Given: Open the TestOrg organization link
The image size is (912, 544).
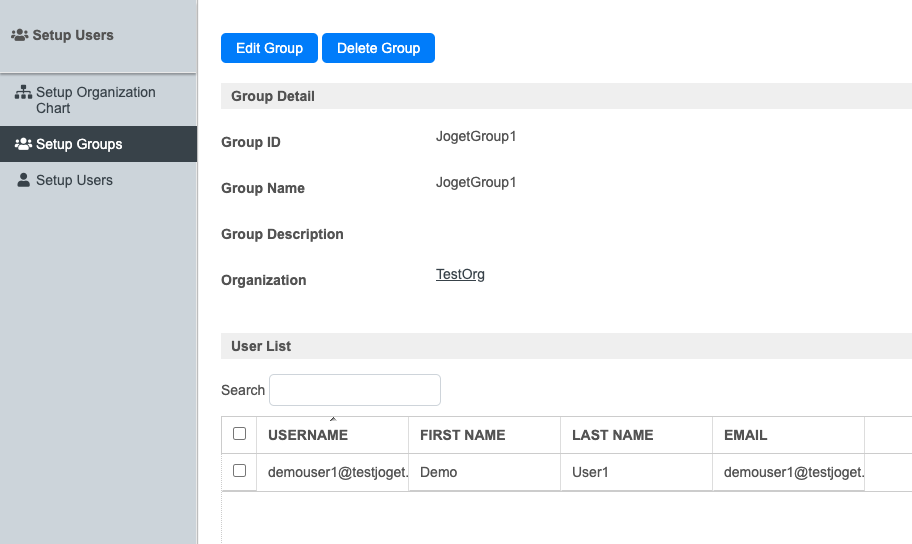Looking at the screenshot, I should (460, 274).
